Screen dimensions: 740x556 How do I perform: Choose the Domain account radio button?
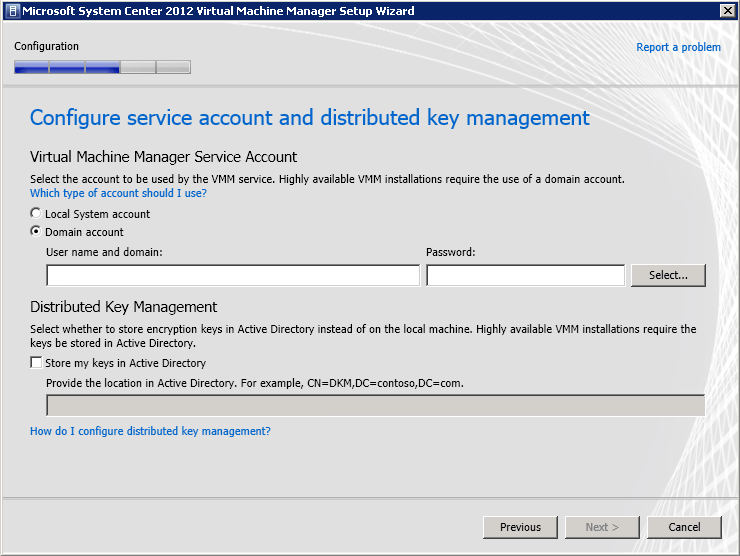[x=37, y=232]
